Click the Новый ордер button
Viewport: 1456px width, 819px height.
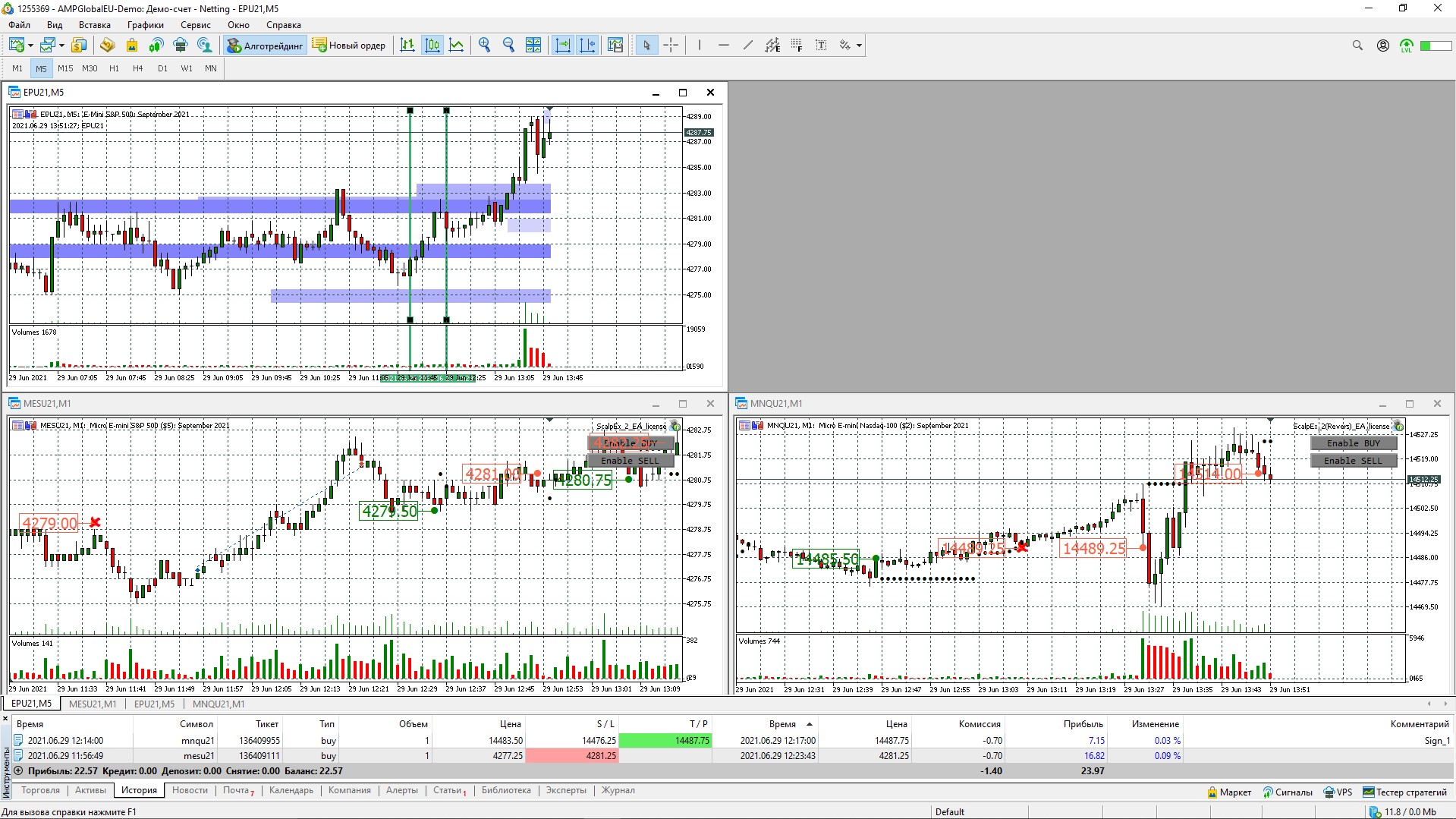(349, 46)
